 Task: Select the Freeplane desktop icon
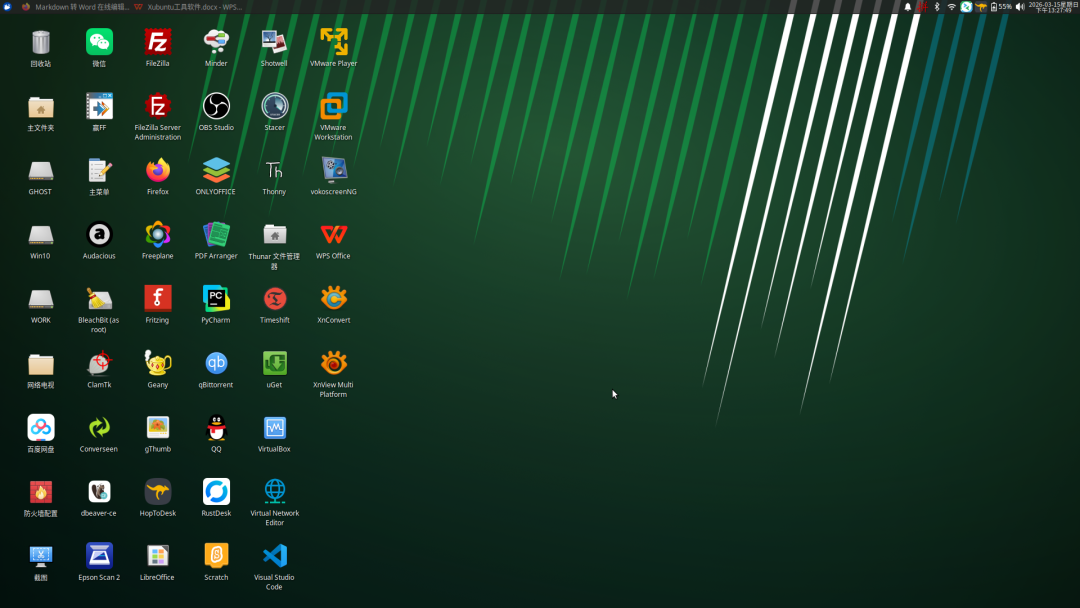tap(158, 241)
